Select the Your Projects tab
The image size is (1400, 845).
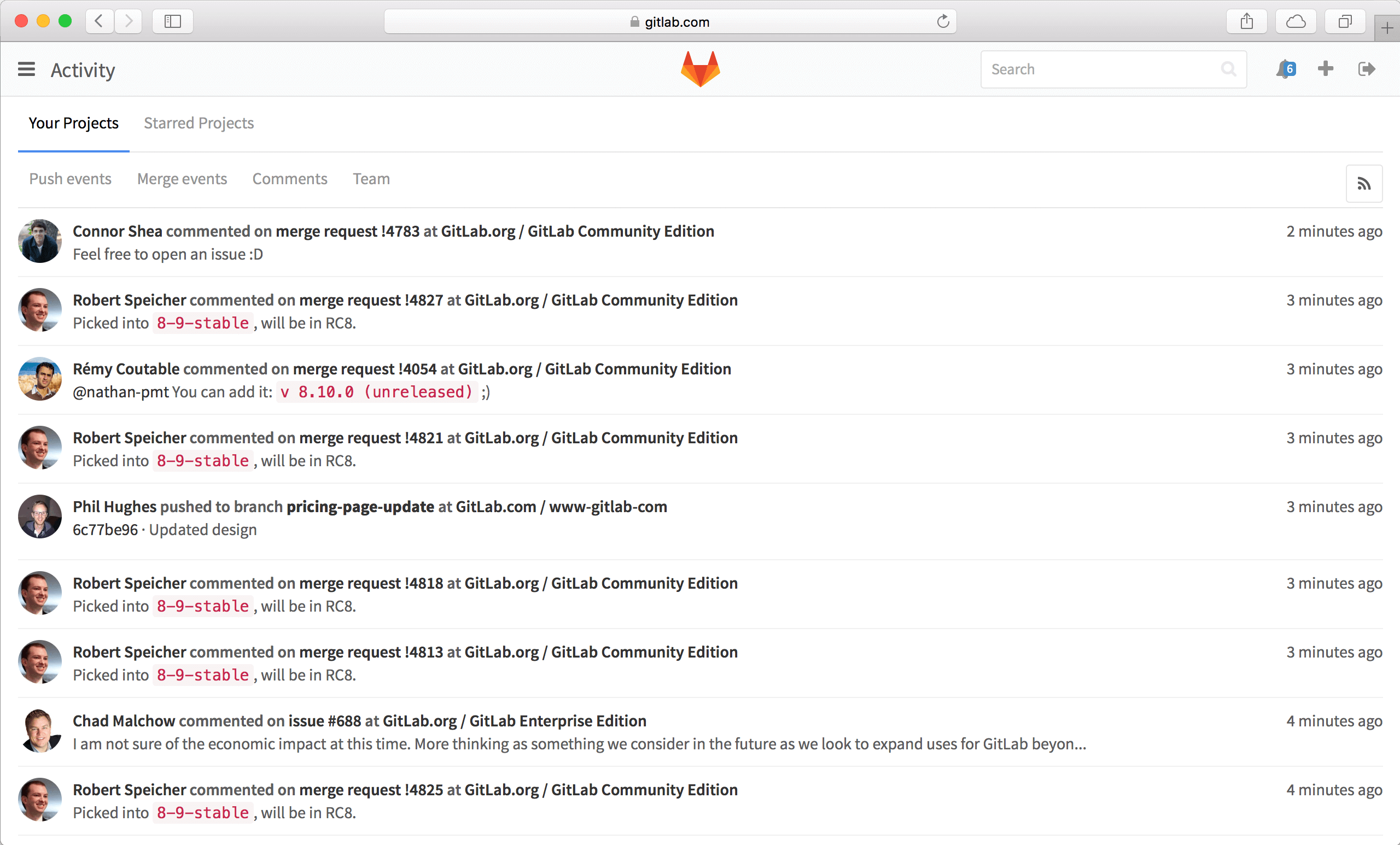(73, 123)
